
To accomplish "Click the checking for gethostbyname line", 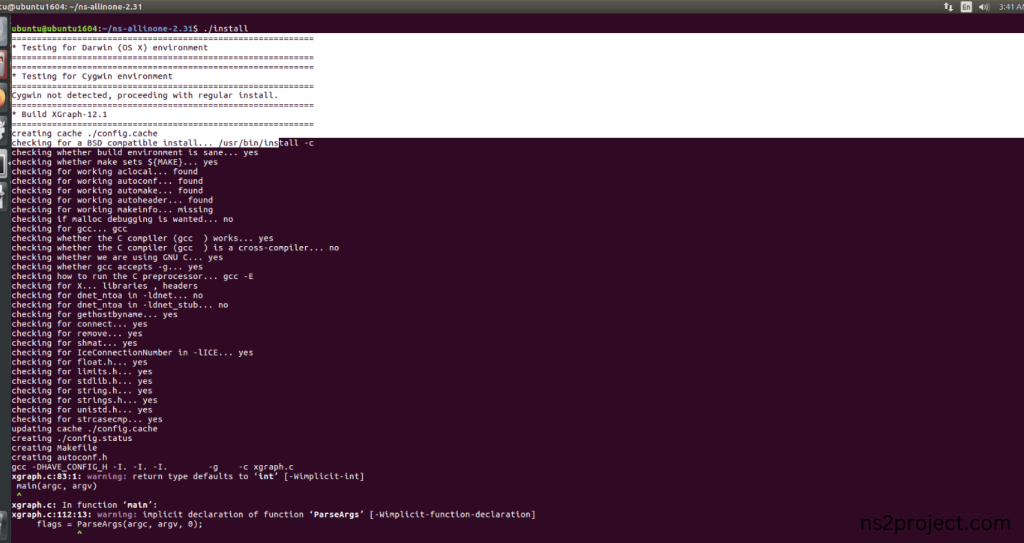I will pos(95,315).
